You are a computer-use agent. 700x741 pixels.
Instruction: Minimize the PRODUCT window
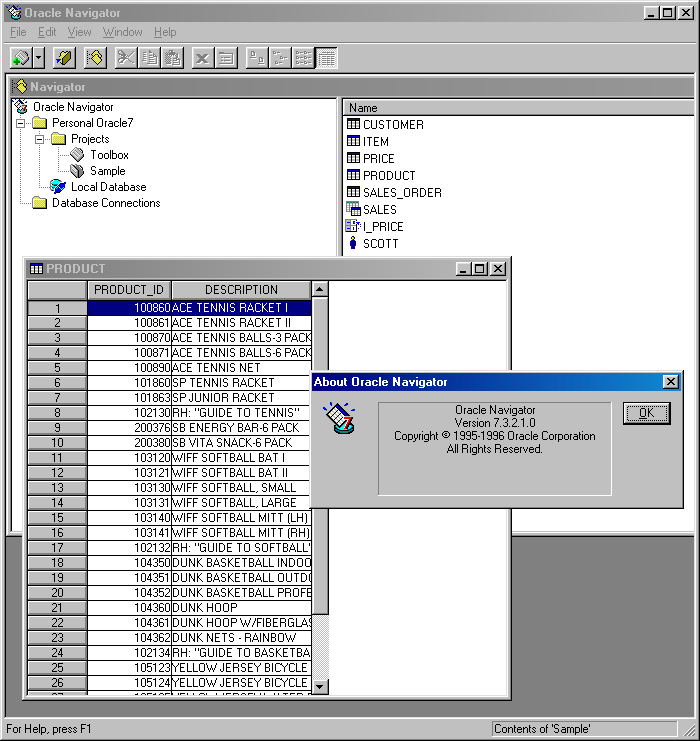pos(464,269)
